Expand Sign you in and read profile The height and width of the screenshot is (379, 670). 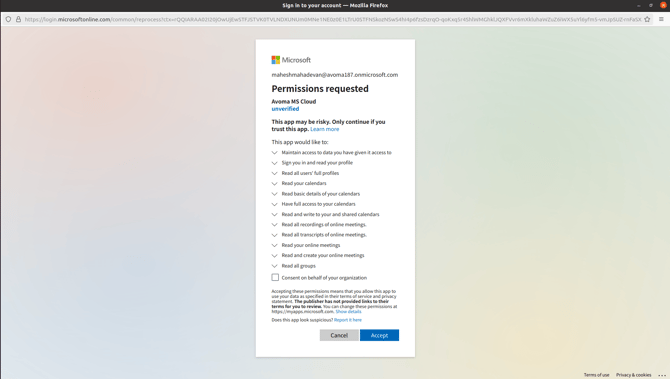(274, 163)
